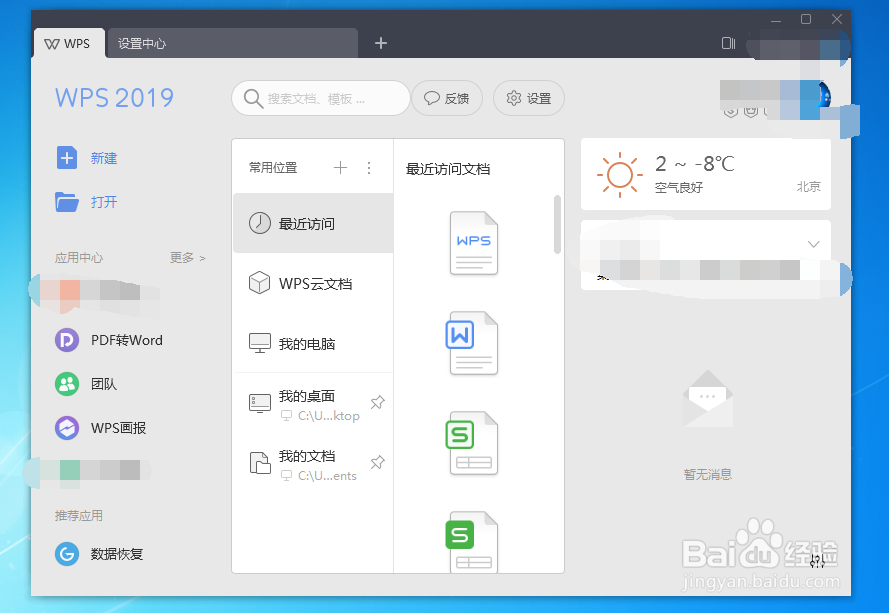Click 我的桌面 location icon
This screenshot has width=889, height=613.
pyautogui.click(x=260, y=404)
